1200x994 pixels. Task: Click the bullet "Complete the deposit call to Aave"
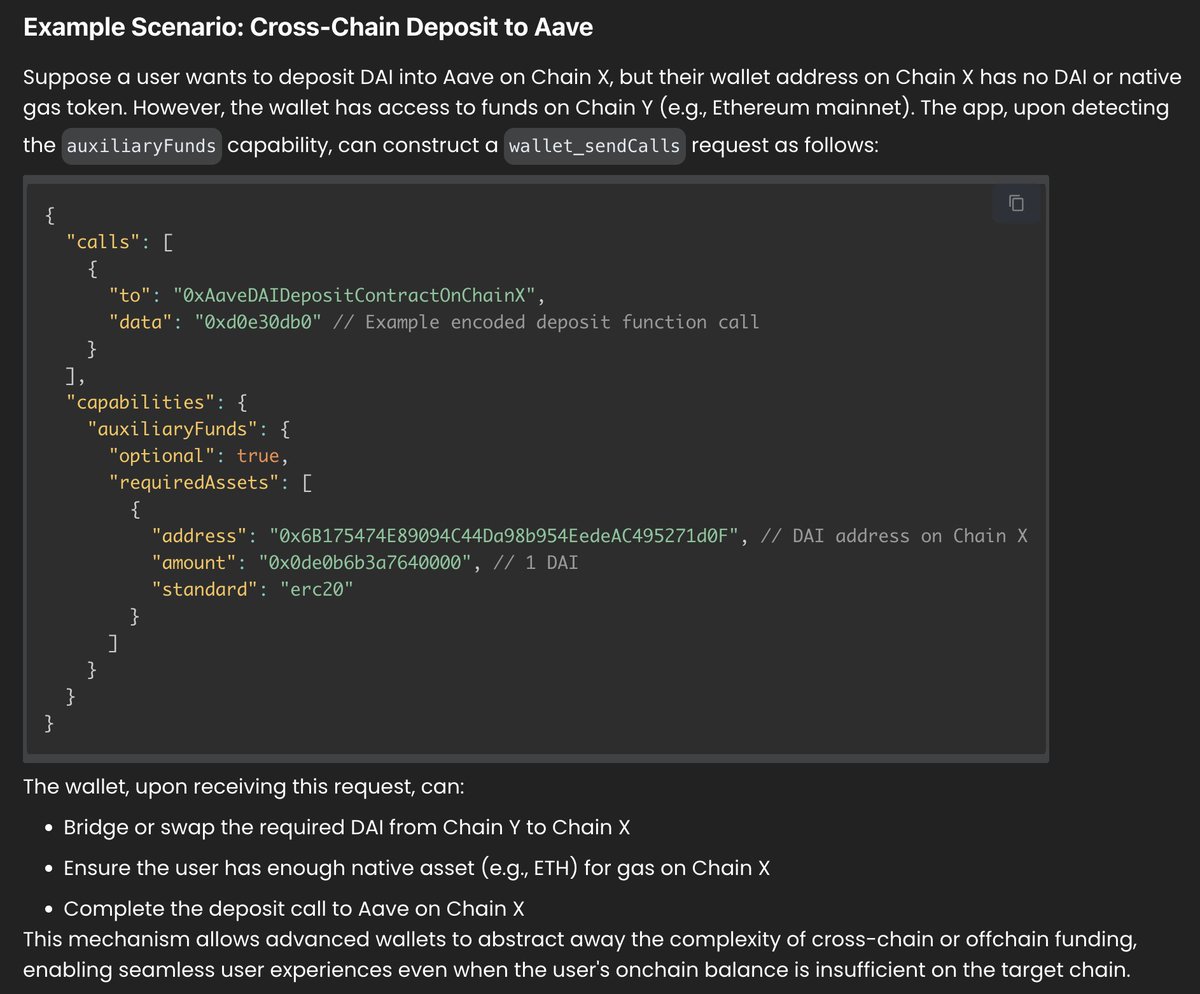(x=294, y=909)
